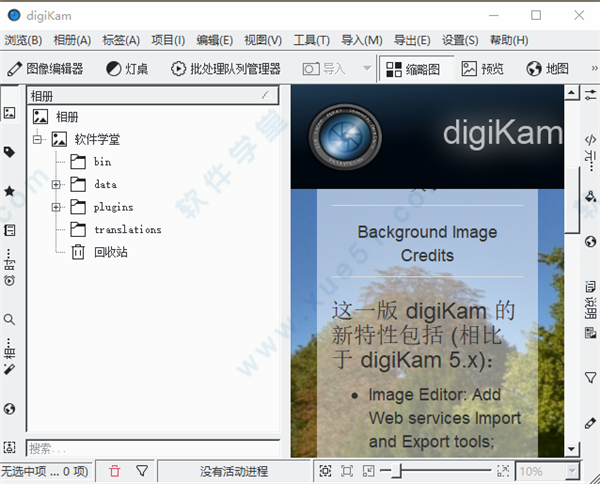Open the 浏览(B) menu
Screen dimensions: 600x484
click(23, 40)
